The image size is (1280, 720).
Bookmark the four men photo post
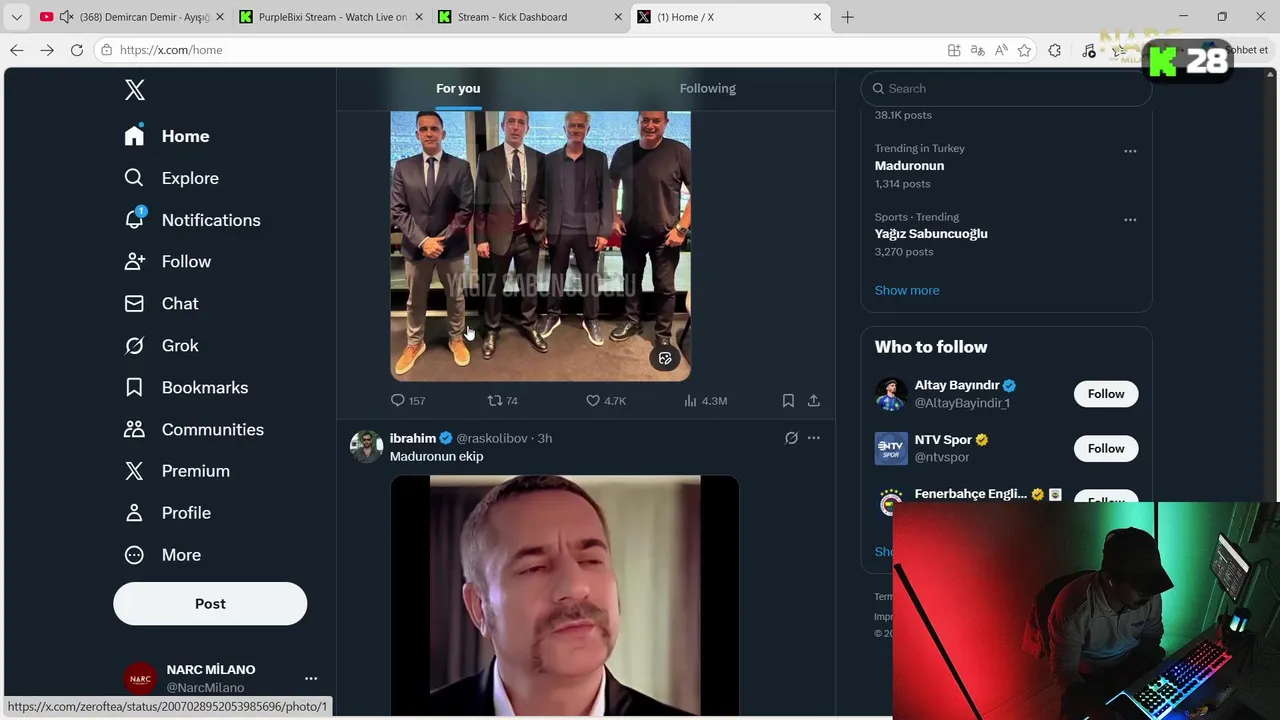point(788,401)
